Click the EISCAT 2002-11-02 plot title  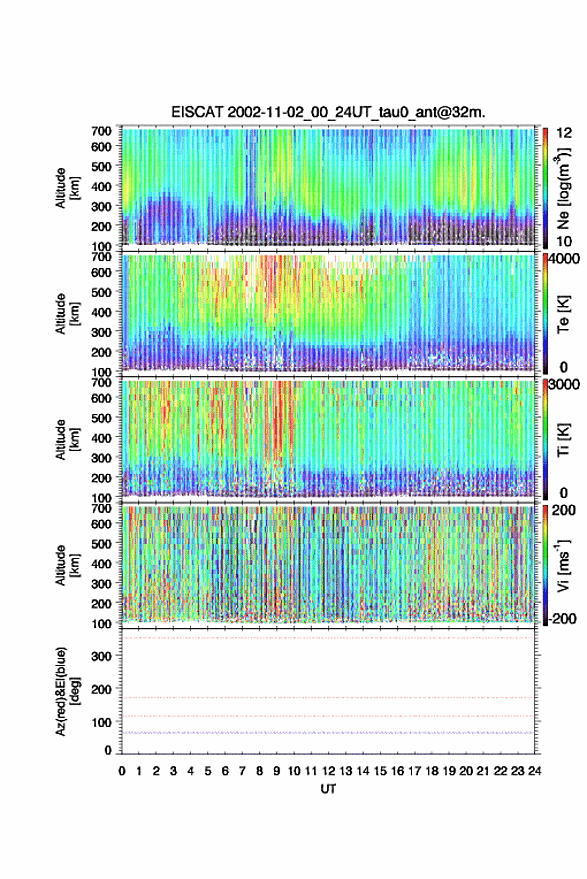pos(328,112)
